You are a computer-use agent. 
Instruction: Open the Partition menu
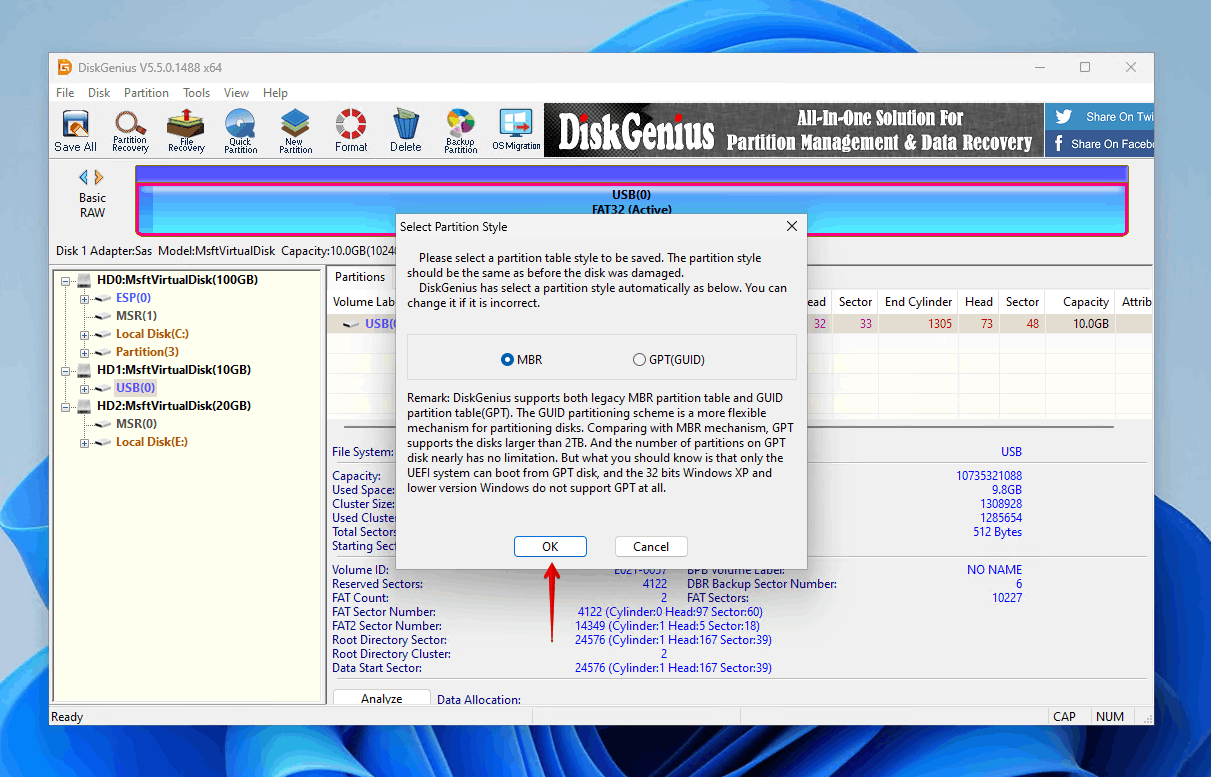click(146, 93)
